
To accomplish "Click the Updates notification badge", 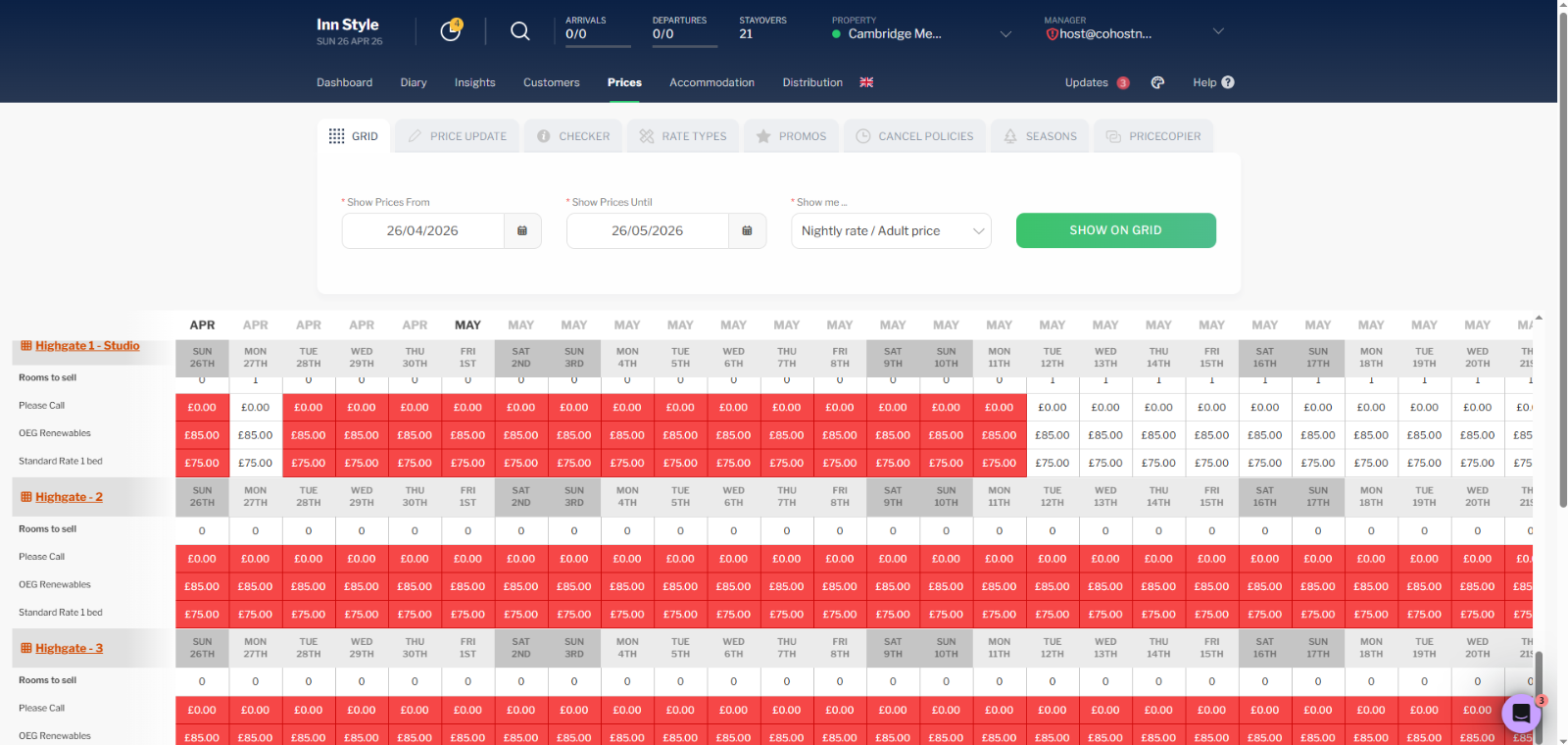I will pos(1123,83).
